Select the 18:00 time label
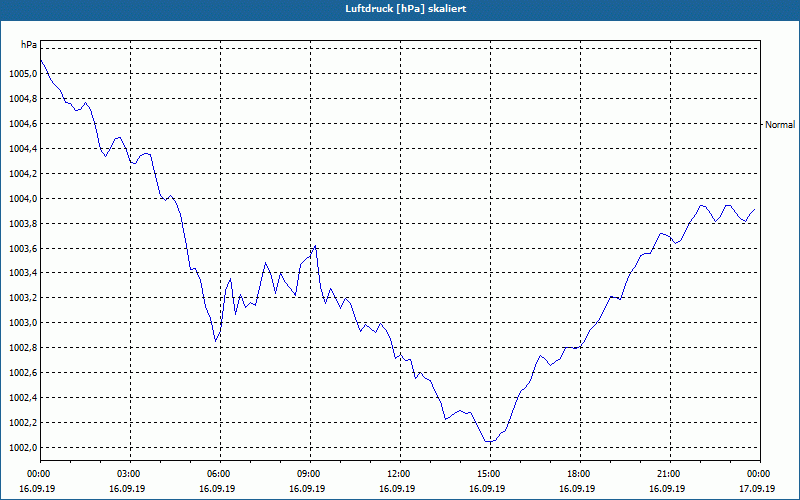 [580, 473]
